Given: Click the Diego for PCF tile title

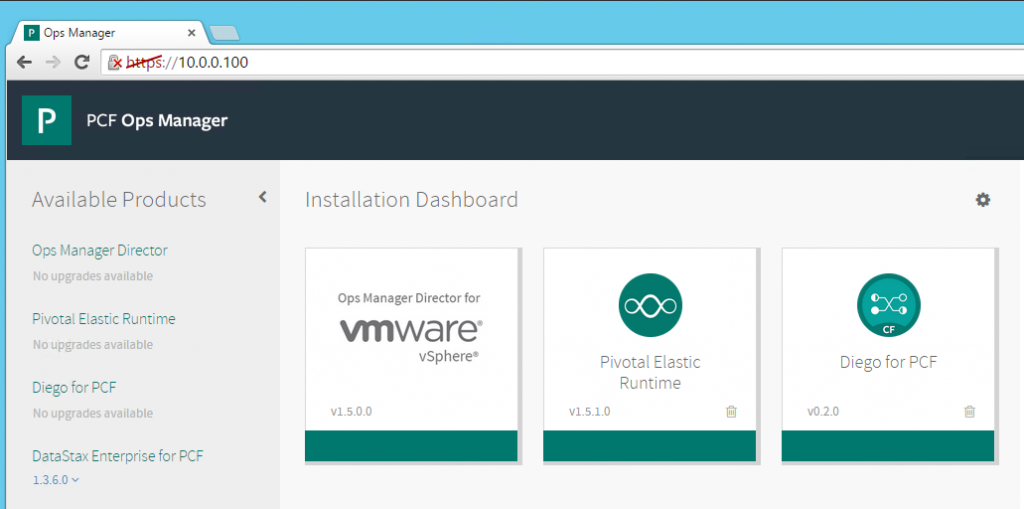Looking at the screenshot, I should (888, 363).
